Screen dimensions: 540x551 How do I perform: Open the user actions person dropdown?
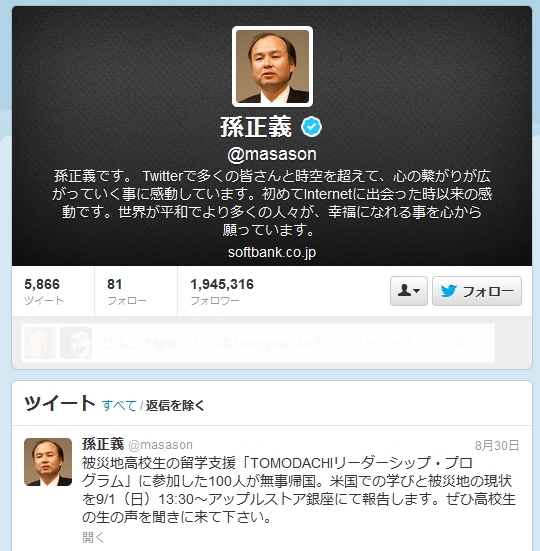(409, 291)
